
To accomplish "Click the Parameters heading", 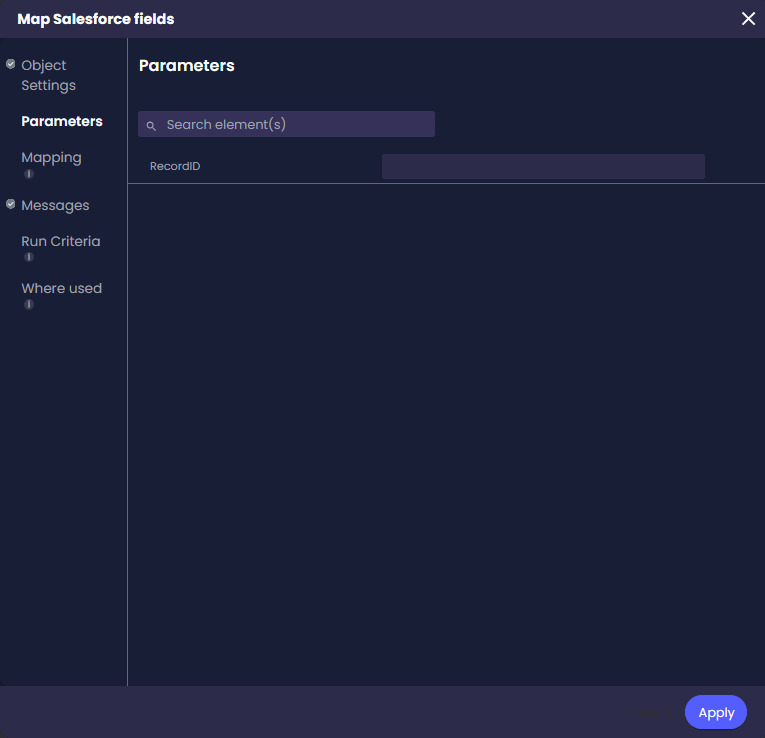I will [x=187, y=65].
